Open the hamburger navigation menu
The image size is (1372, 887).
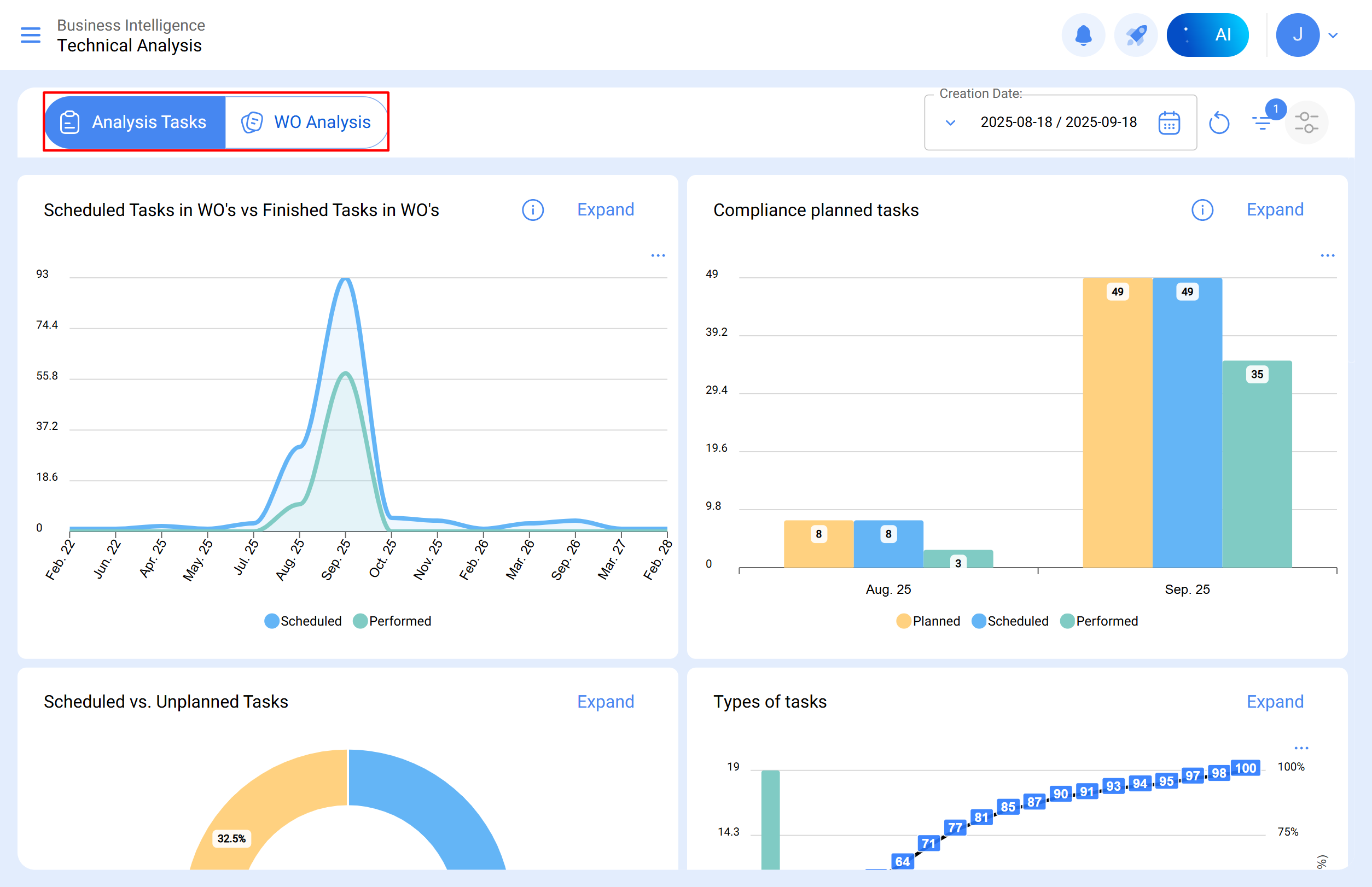pos(31,35)
